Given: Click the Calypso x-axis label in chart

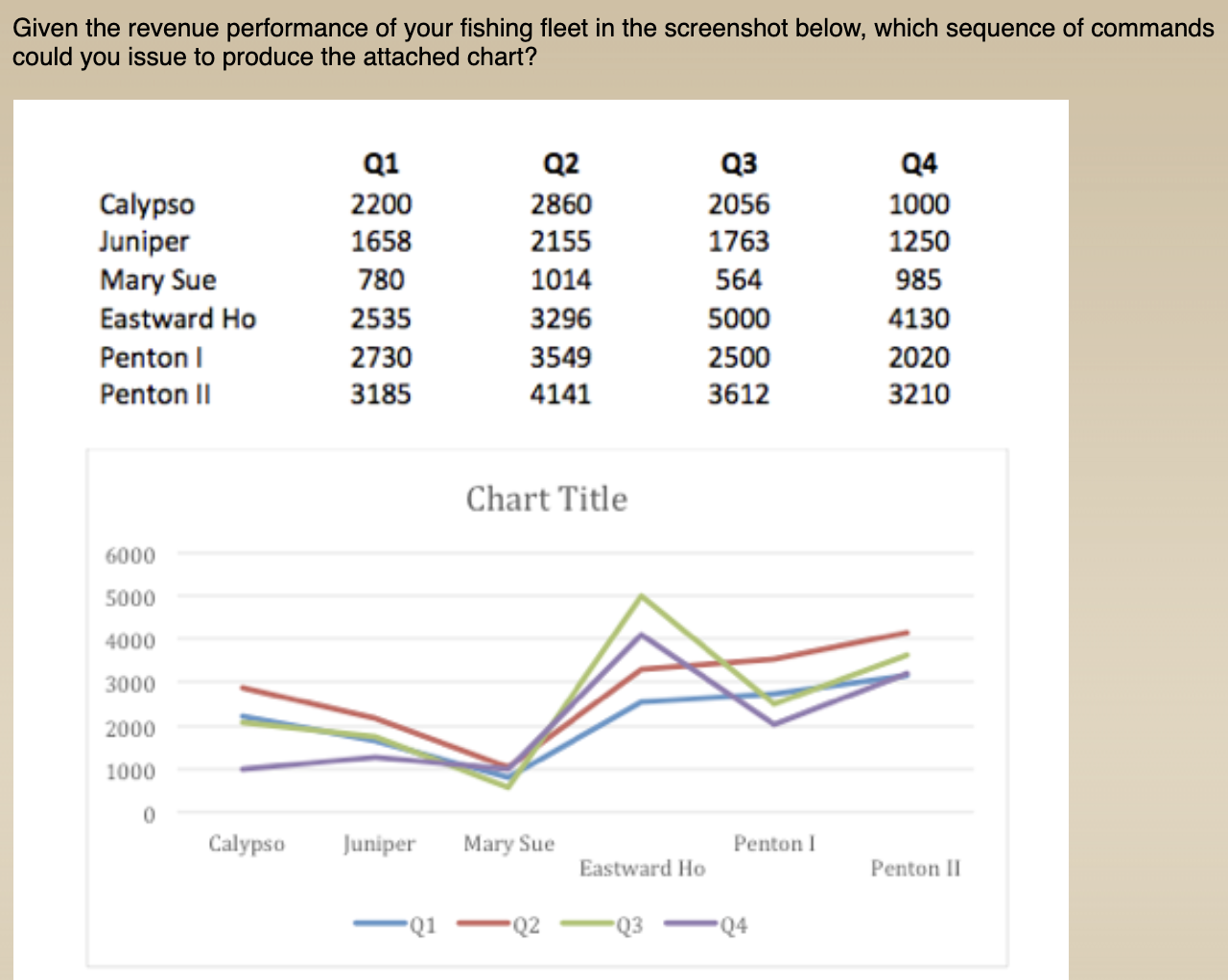Looking at the screenshot, I should click(247, 844).
